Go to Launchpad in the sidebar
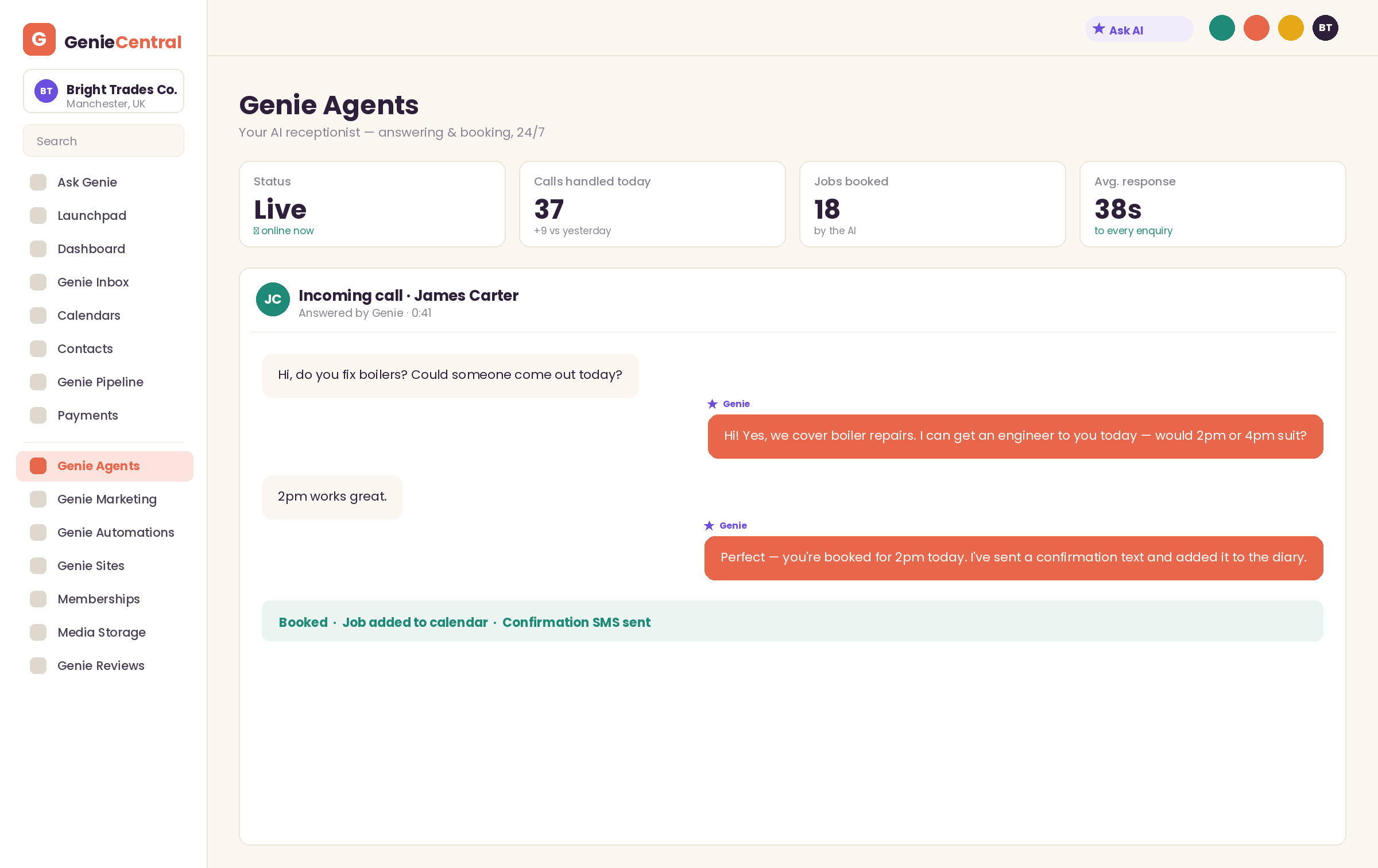Image resolution: width=1378 pixels, height=868 pixels. coord(104,215)
